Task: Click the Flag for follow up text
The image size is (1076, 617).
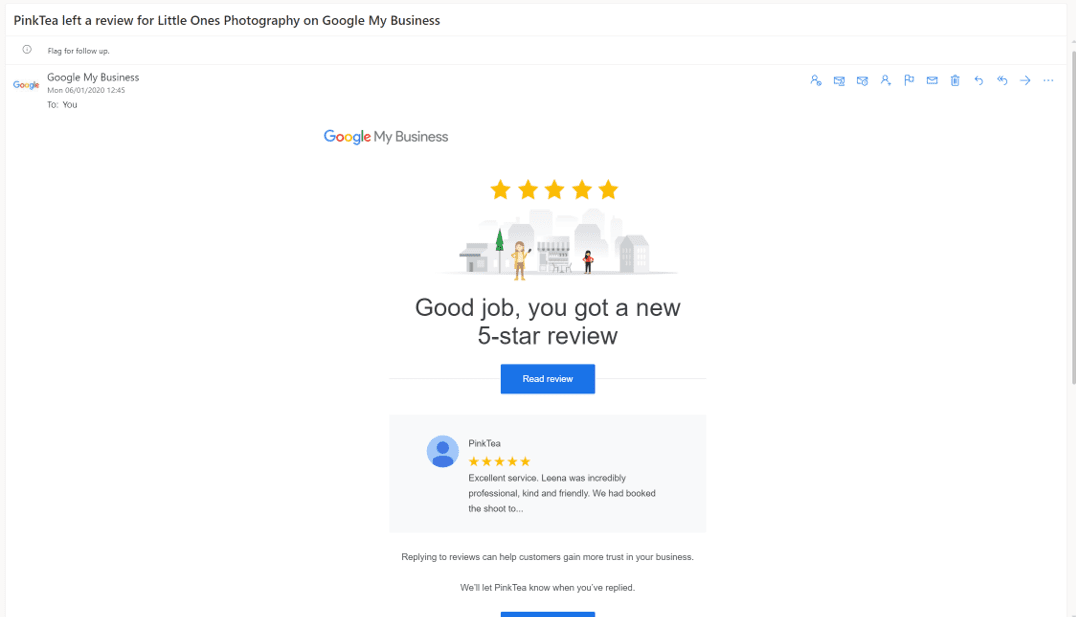Action: click(78, 51)
